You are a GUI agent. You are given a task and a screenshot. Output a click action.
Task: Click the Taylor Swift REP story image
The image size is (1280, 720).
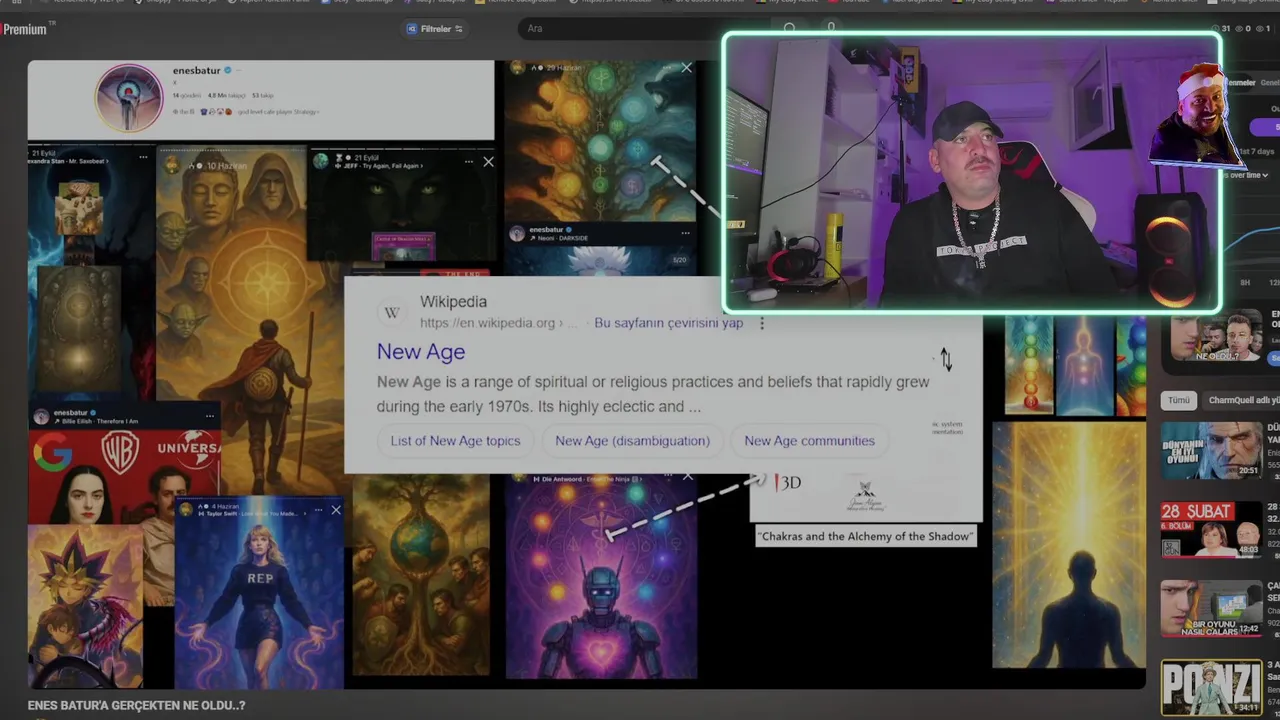tap(259, 594)
